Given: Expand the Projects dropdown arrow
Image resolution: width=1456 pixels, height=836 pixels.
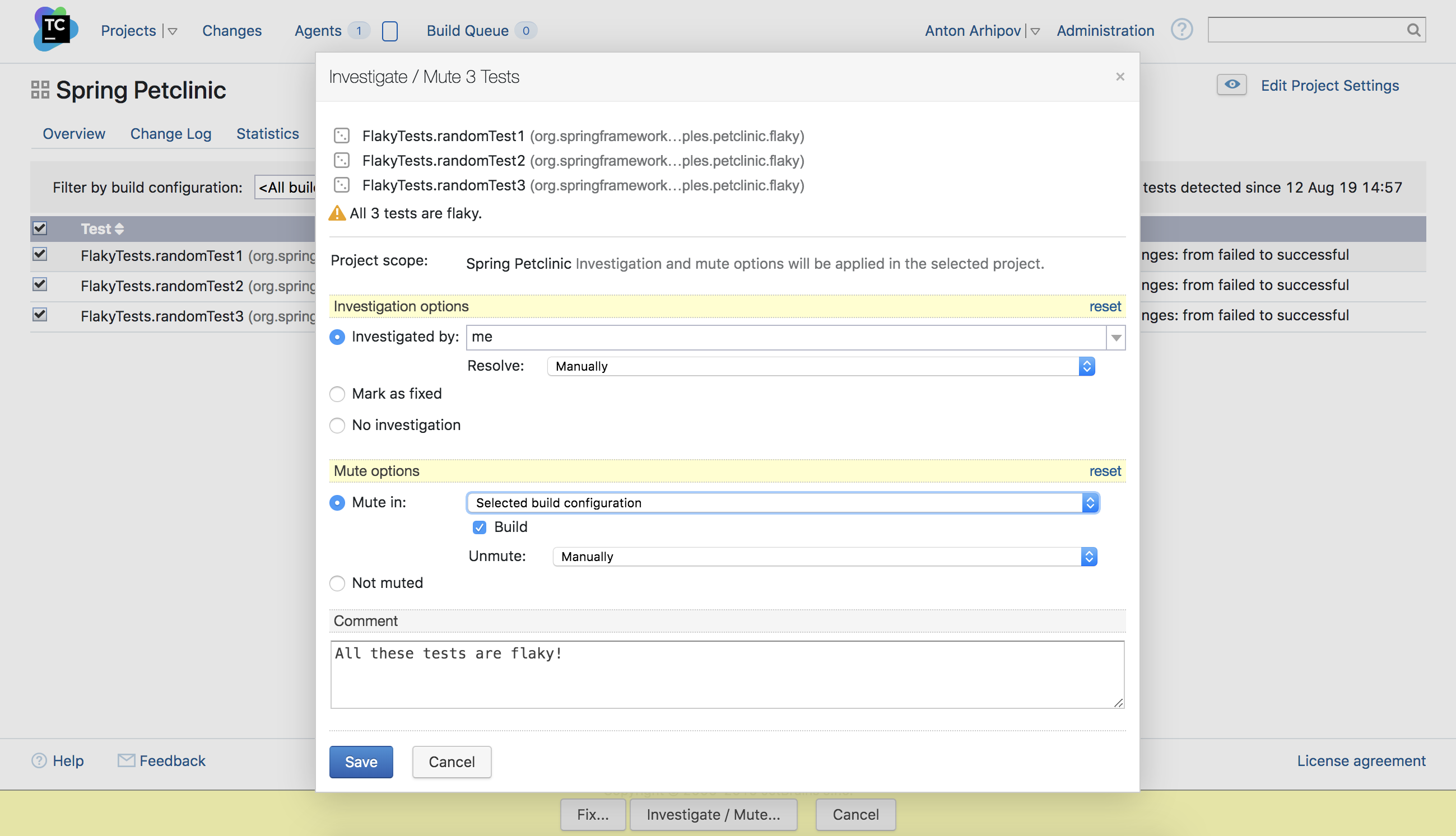Looking at the screenshot, I should (173, 31).
